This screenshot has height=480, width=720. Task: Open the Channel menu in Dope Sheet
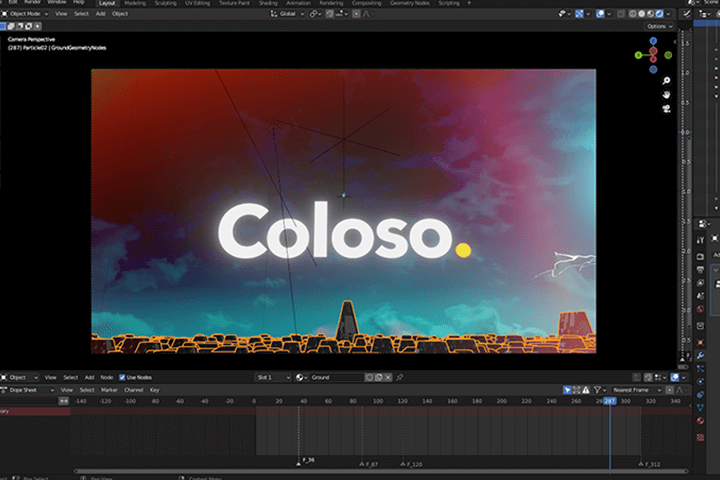coord(134,390)
